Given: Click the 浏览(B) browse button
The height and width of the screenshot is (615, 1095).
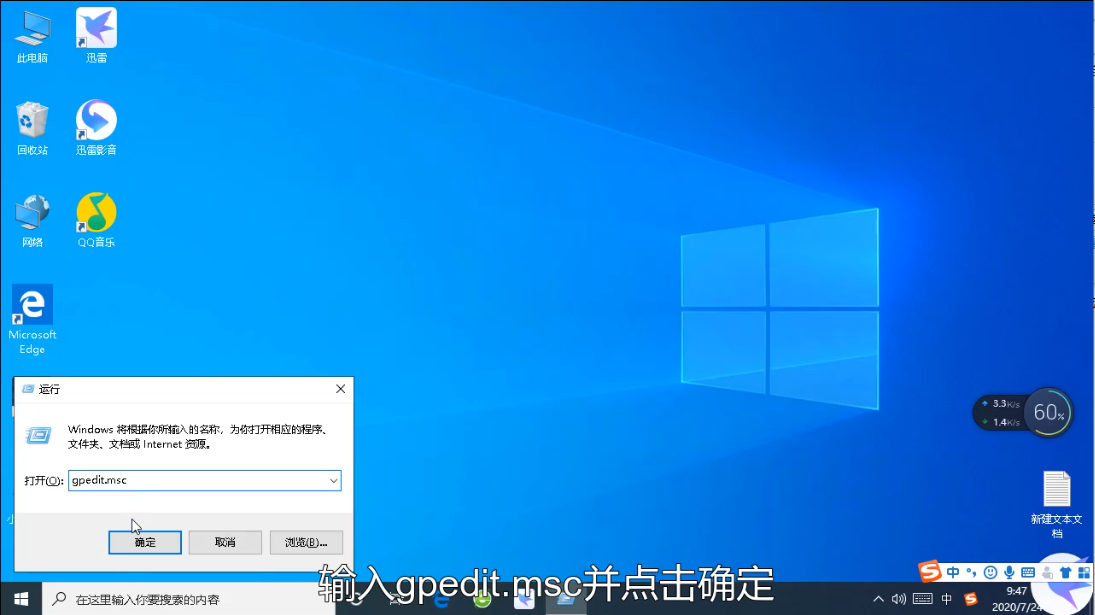Looking at the screenshot, I should pyautogui.click(x=306, y=542).
